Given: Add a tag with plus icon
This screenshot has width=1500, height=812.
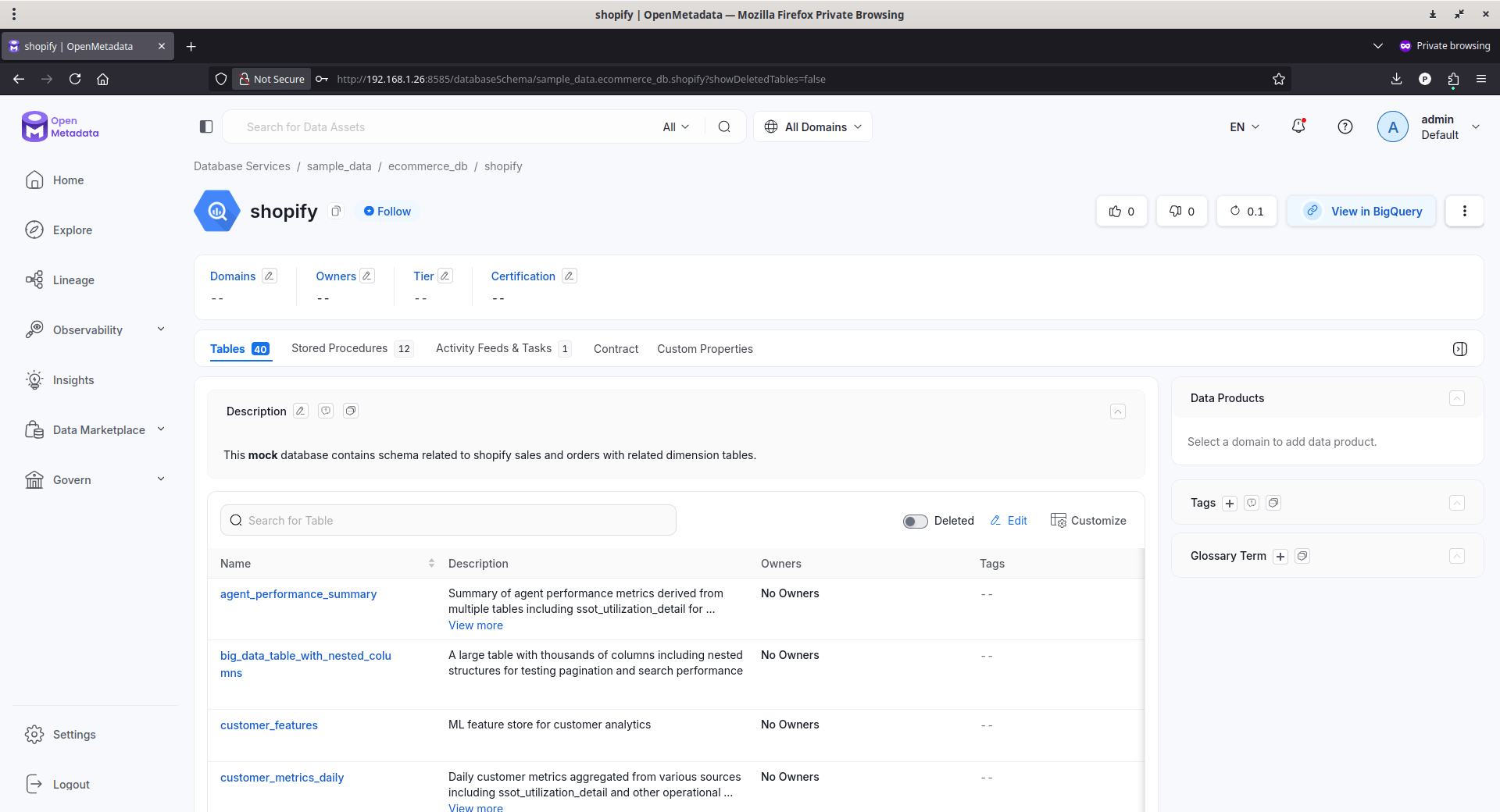Looking at the screenshot, I should click(1230, 503).
